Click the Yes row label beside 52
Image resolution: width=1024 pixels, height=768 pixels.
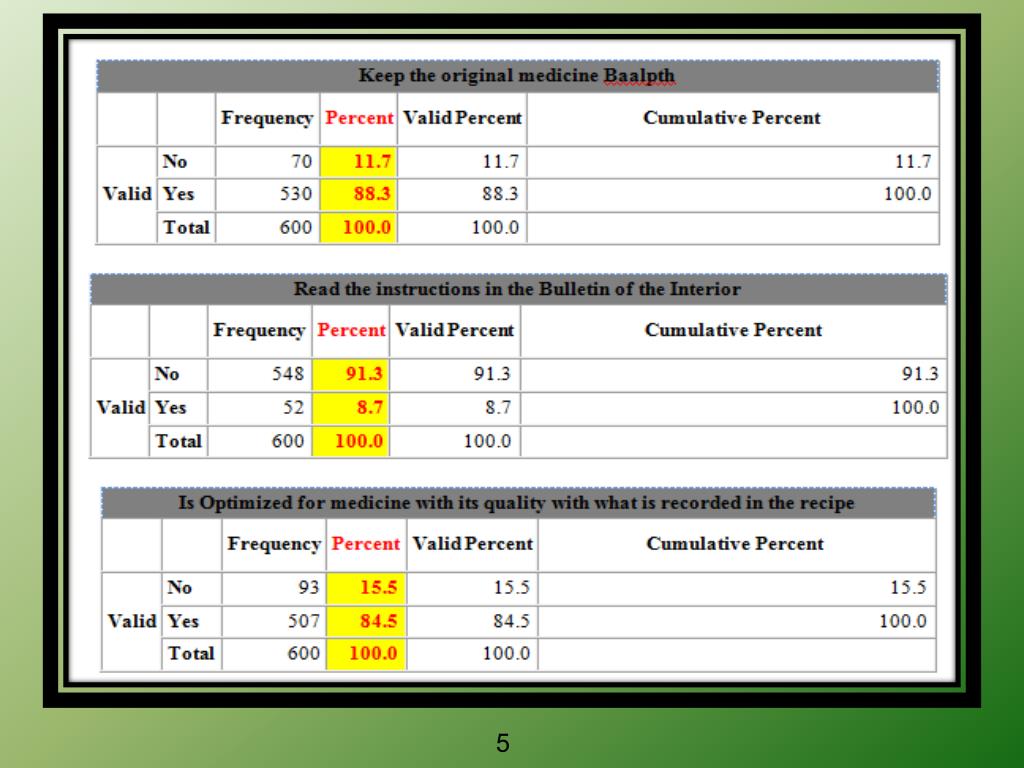tap(170, 408)
